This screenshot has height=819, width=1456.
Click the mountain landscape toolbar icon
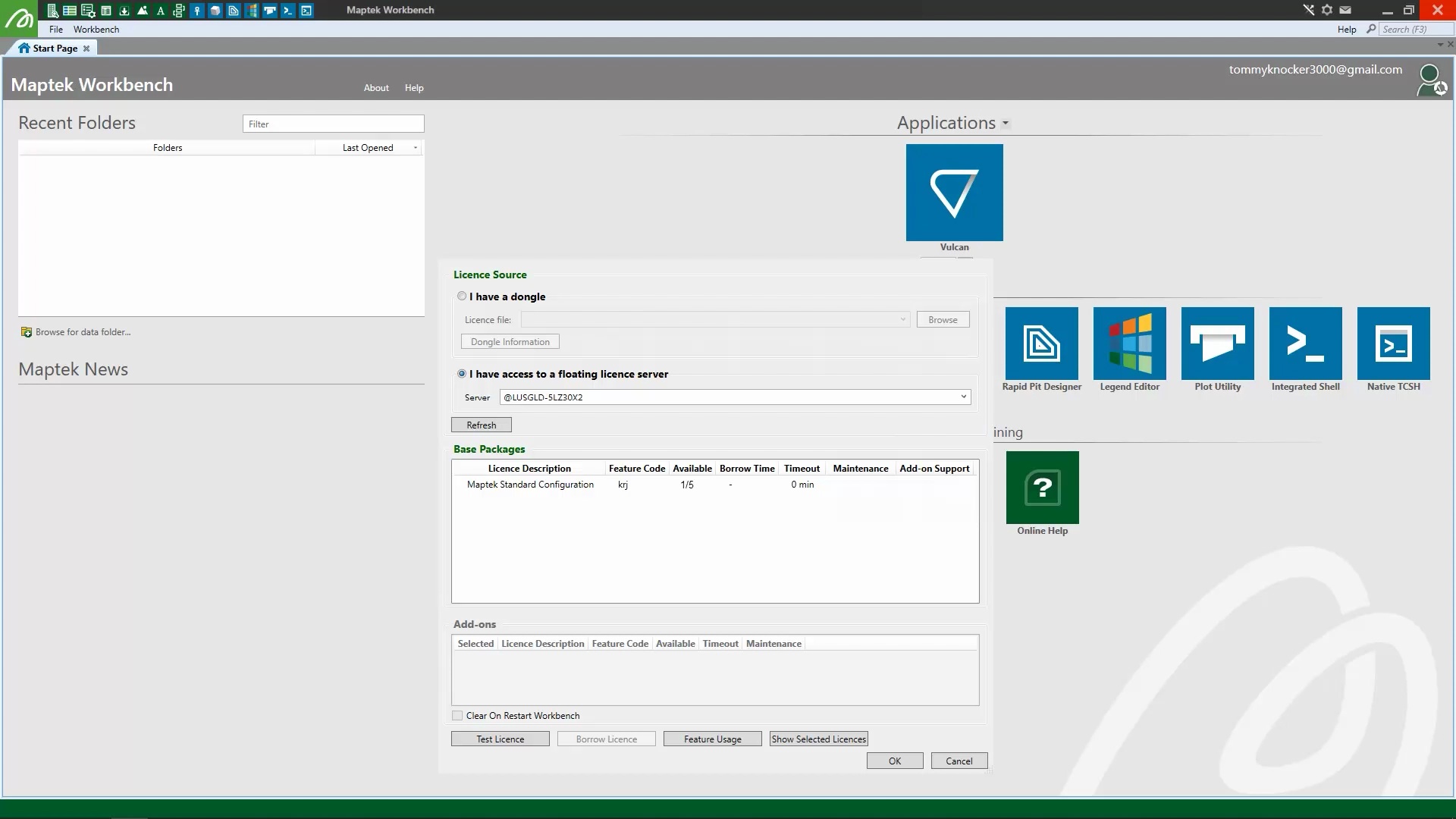click(x=143, y=11)
